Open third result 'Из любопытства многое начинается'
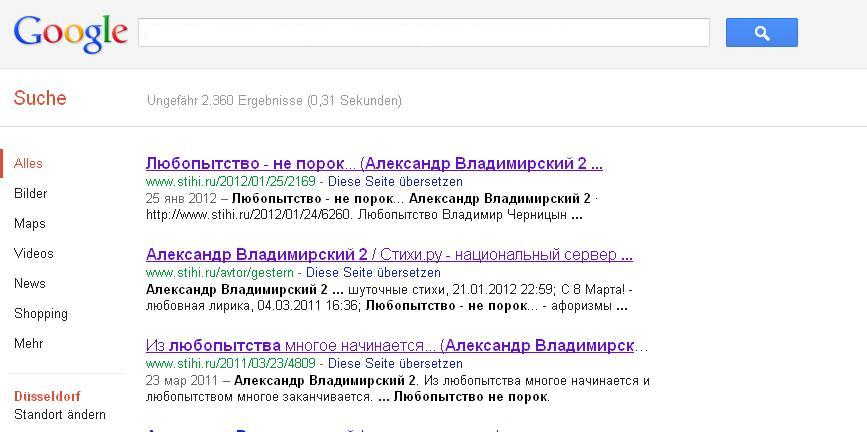This screenshot has height=432, width=867. pos(397,345)
